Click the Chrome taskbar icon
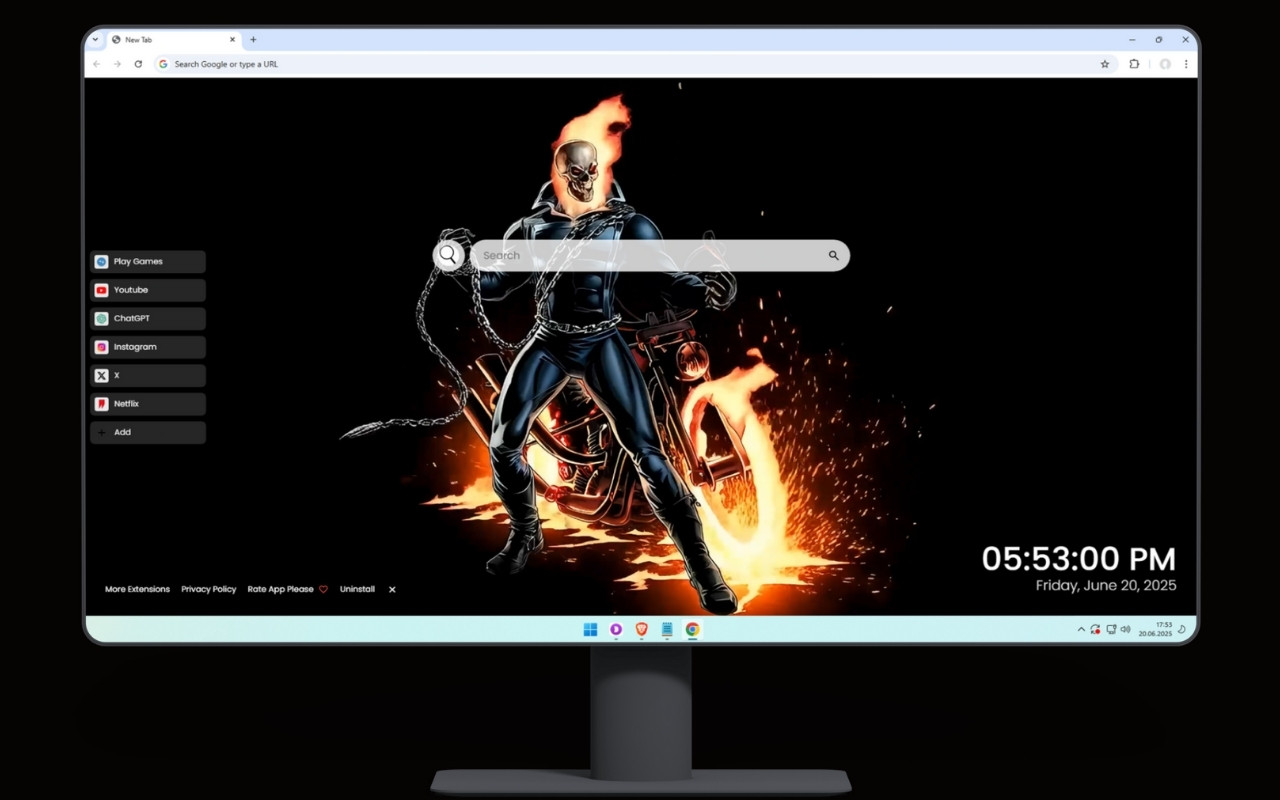This screenshot has height=800, width=1280. pos(692,629)
